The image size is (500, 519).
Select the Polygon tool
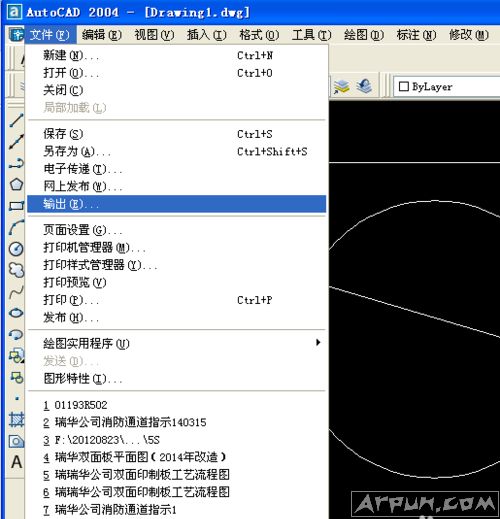pos(16,184)
